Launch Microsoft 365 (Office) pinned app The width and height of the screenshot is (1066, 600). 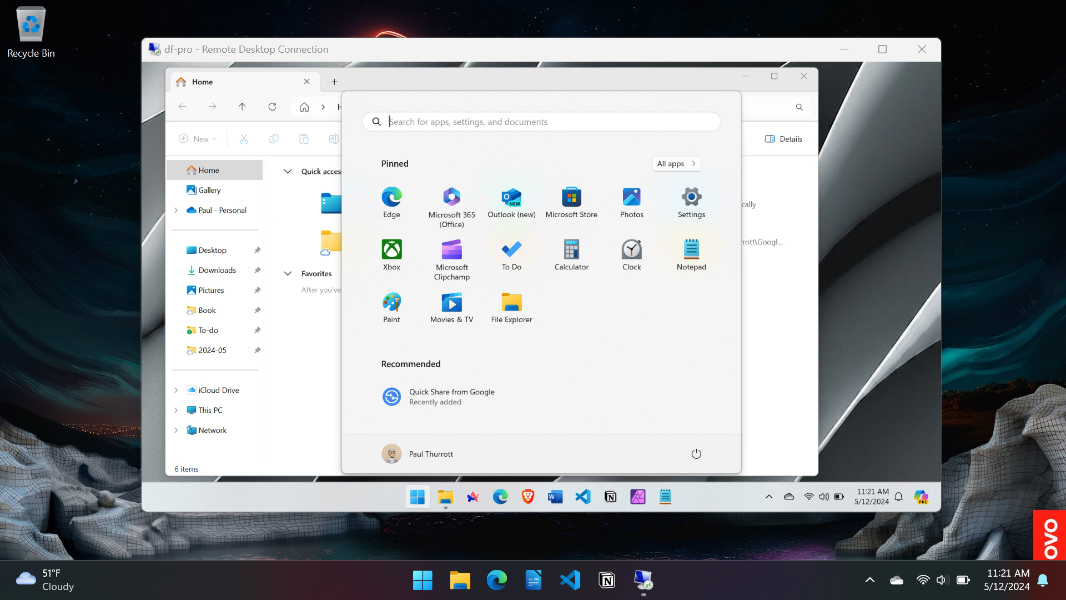pos(451,207)
